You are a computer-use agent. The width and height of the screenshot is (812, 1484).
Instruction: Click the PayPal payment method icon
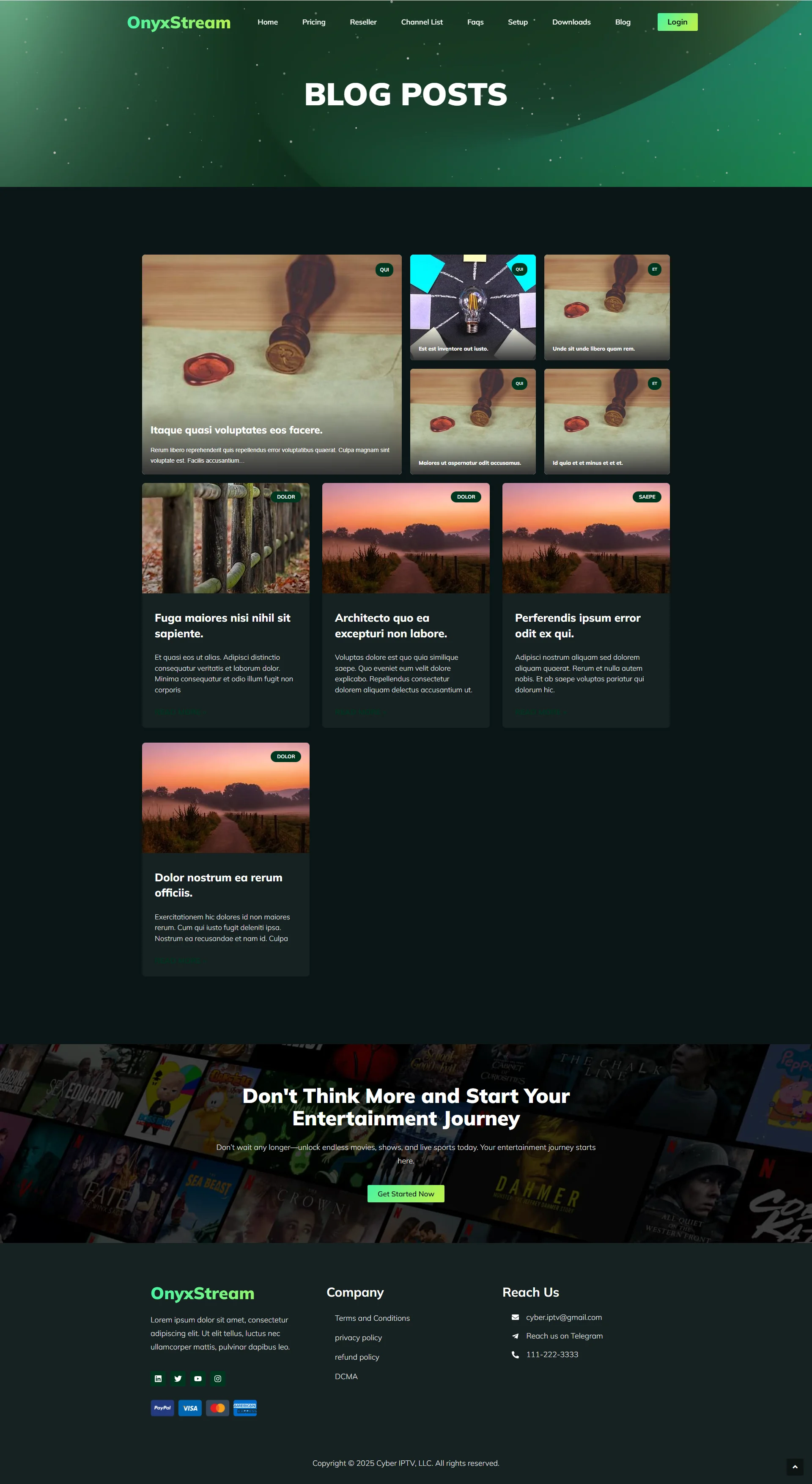click(x=162, y=1408)
